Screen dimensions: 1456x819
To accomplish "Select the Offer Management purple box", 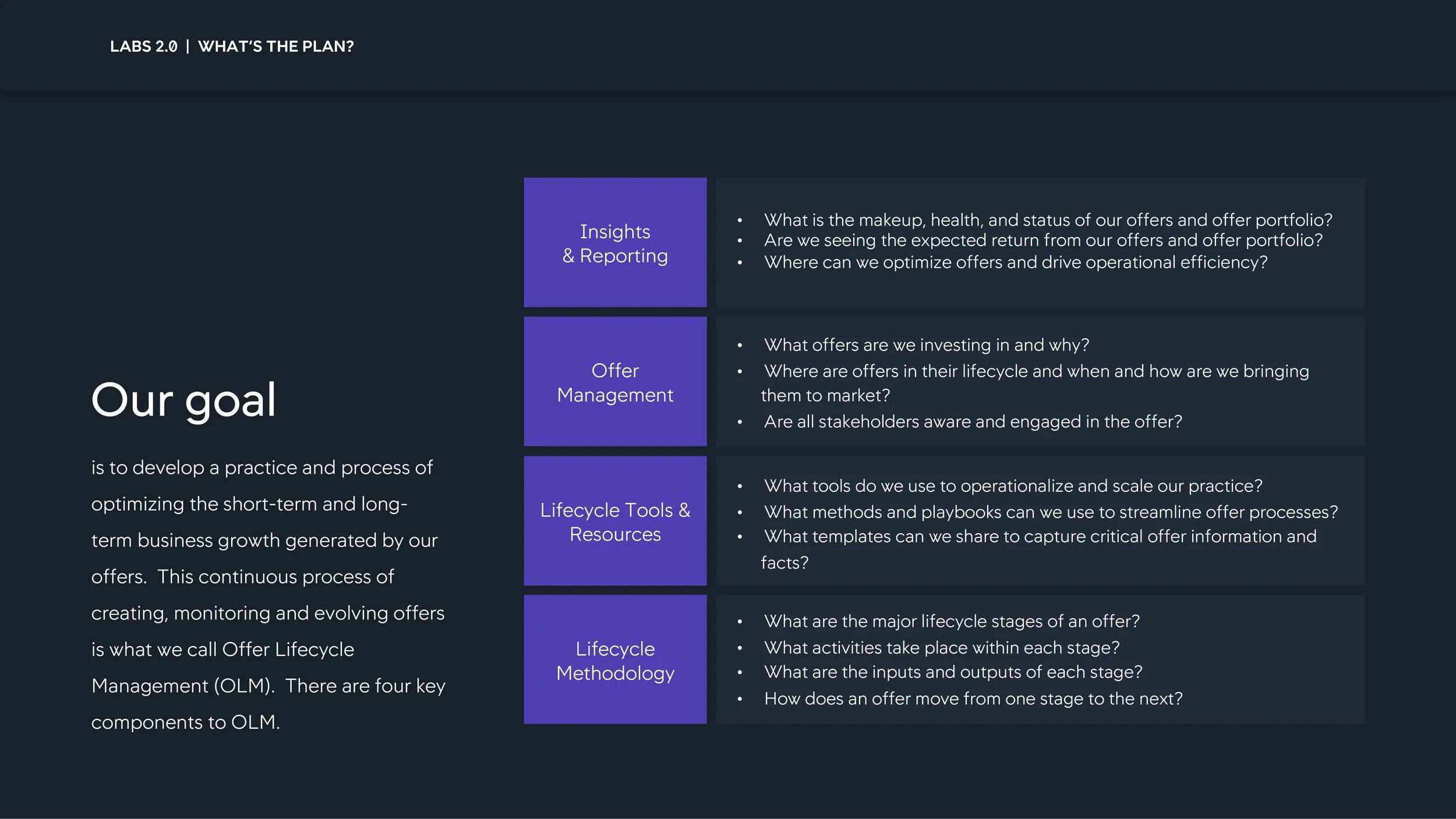I will tap(615, 381).
